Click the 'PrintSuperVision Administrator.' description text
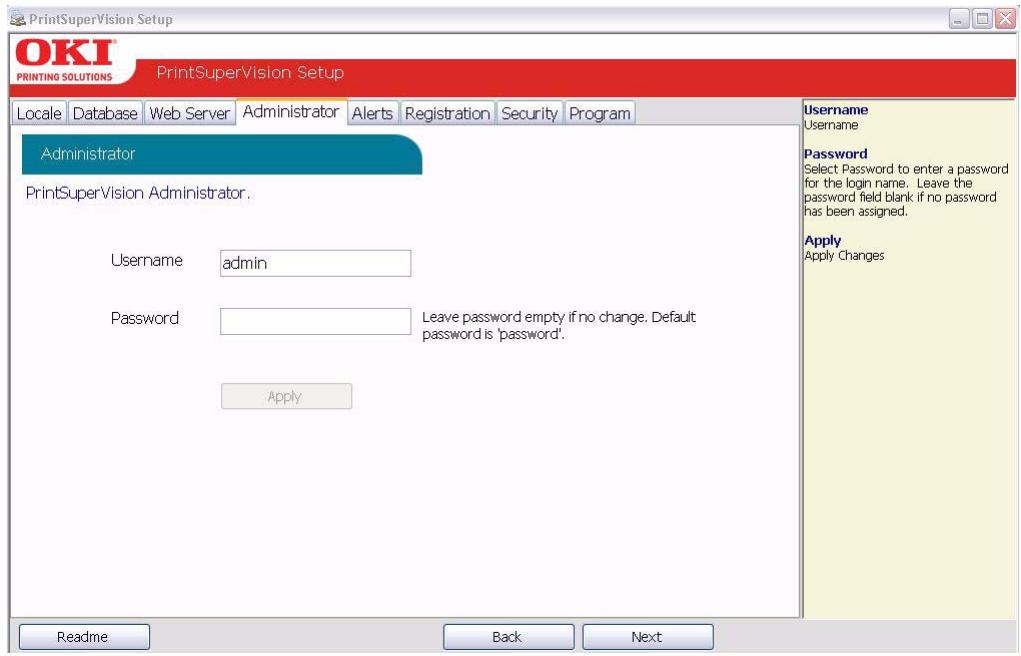Viewport: 1021px width, 656px height. pos(138,193)
